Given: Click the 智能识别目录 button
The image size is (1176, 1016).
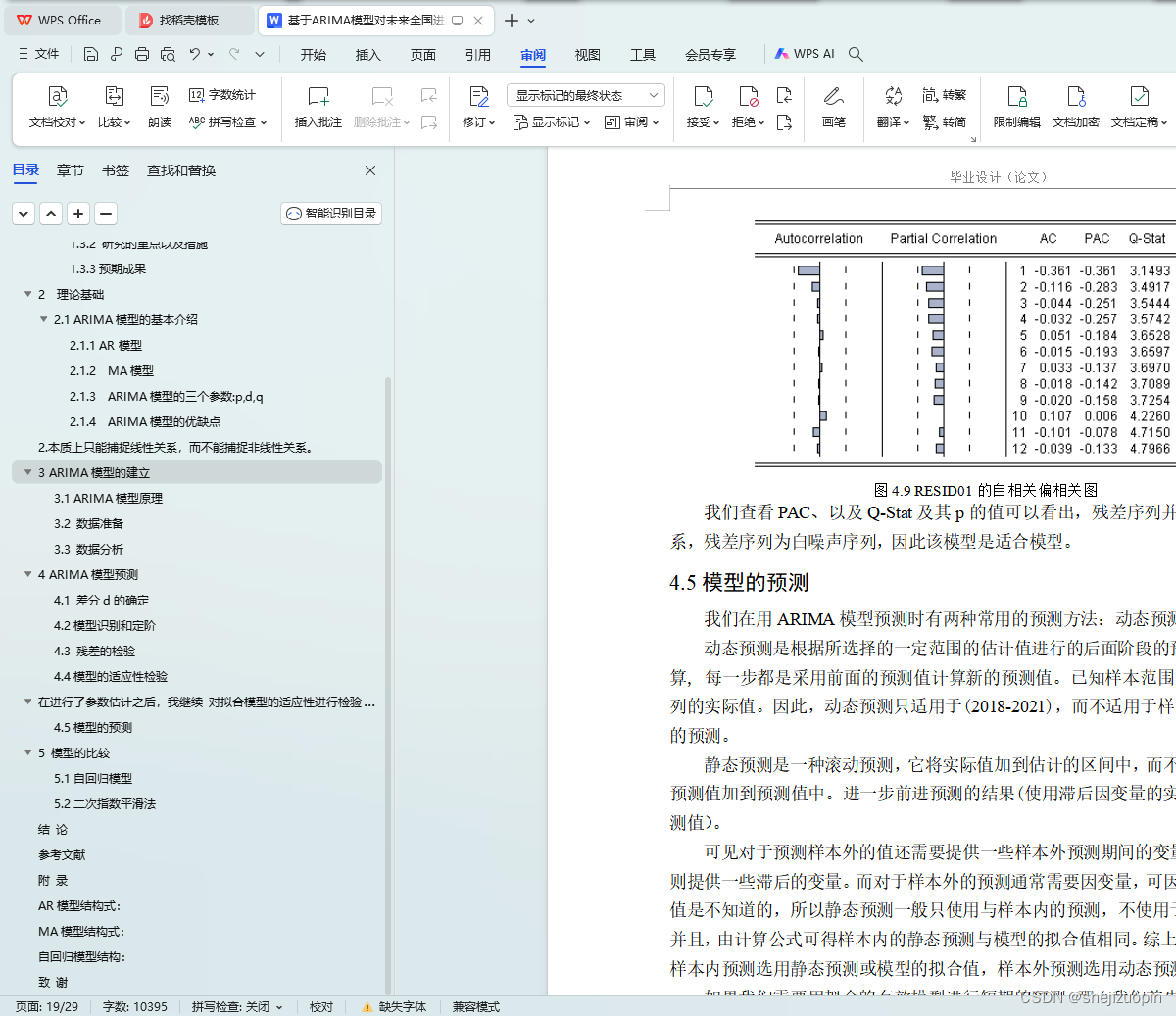Looking at the screenshot, I should pos(331,213).
